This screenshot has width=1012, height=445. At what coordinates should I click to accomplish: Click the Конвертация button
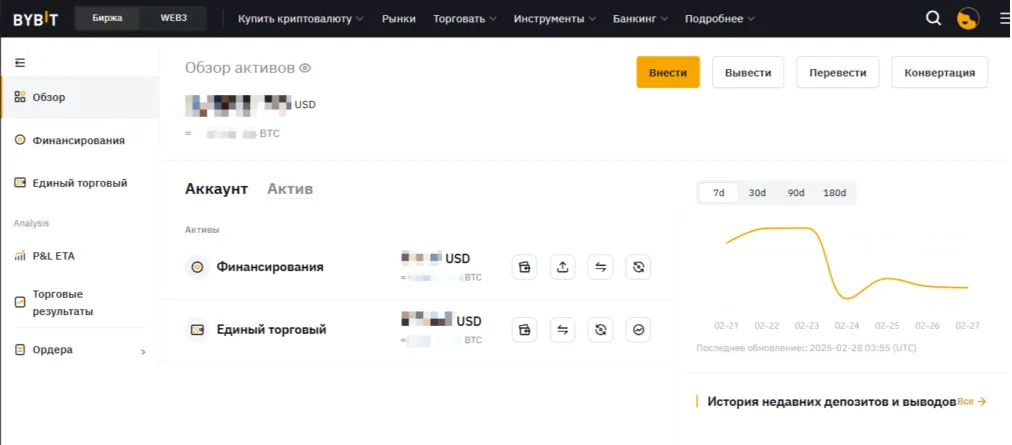click(x=940, y=73)
